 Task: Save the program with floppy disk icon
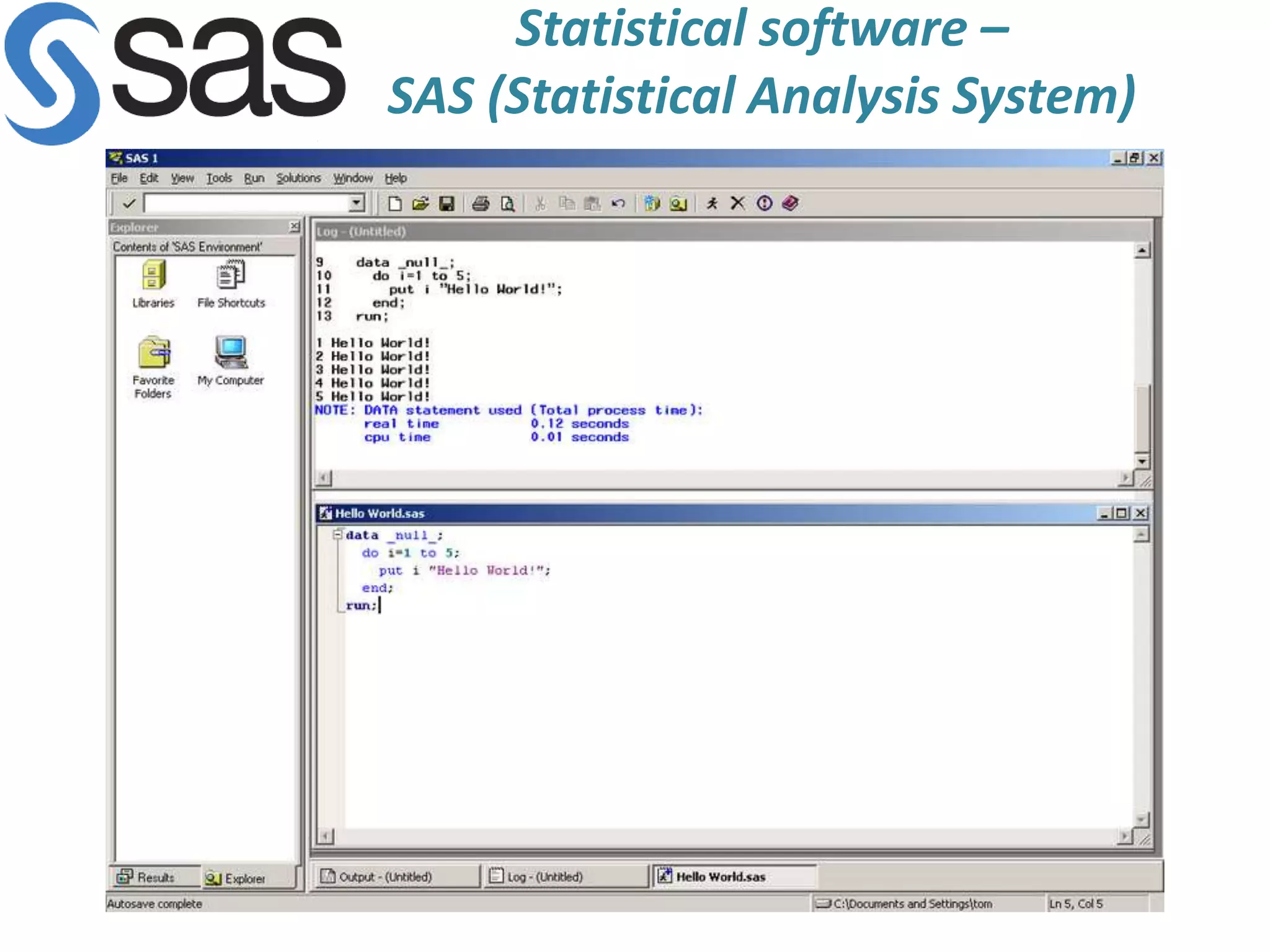pyautogui.click(x=446, y=203)
